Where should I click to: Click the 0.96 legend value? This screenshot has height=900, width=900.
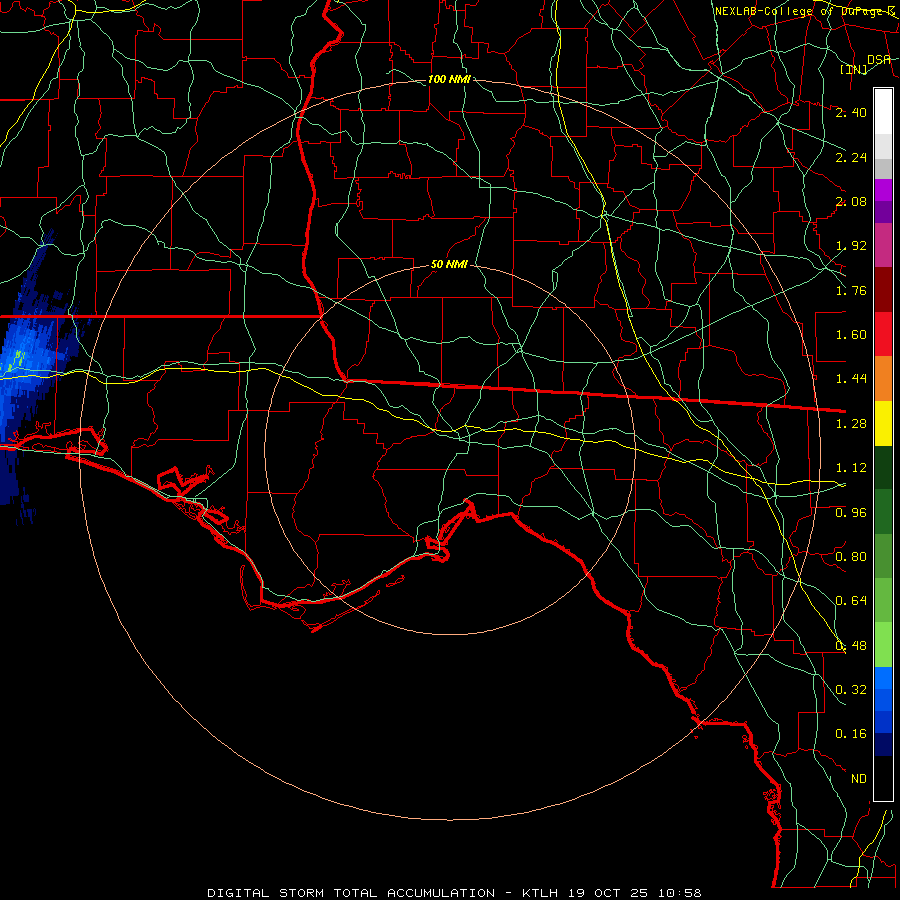(851, 513)
